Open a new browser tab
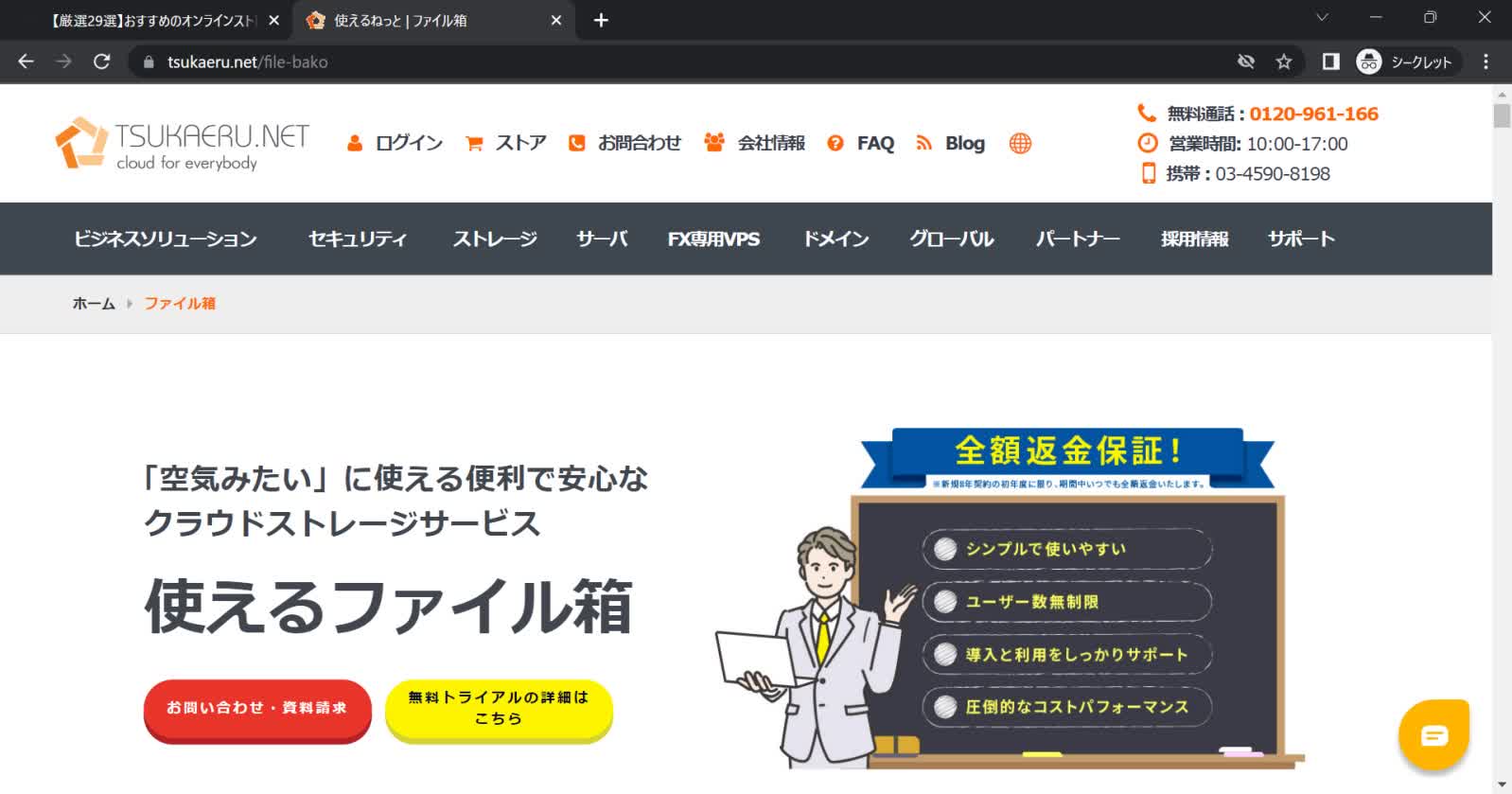The height and width of the screenshot is (794, 1512). 601,20
